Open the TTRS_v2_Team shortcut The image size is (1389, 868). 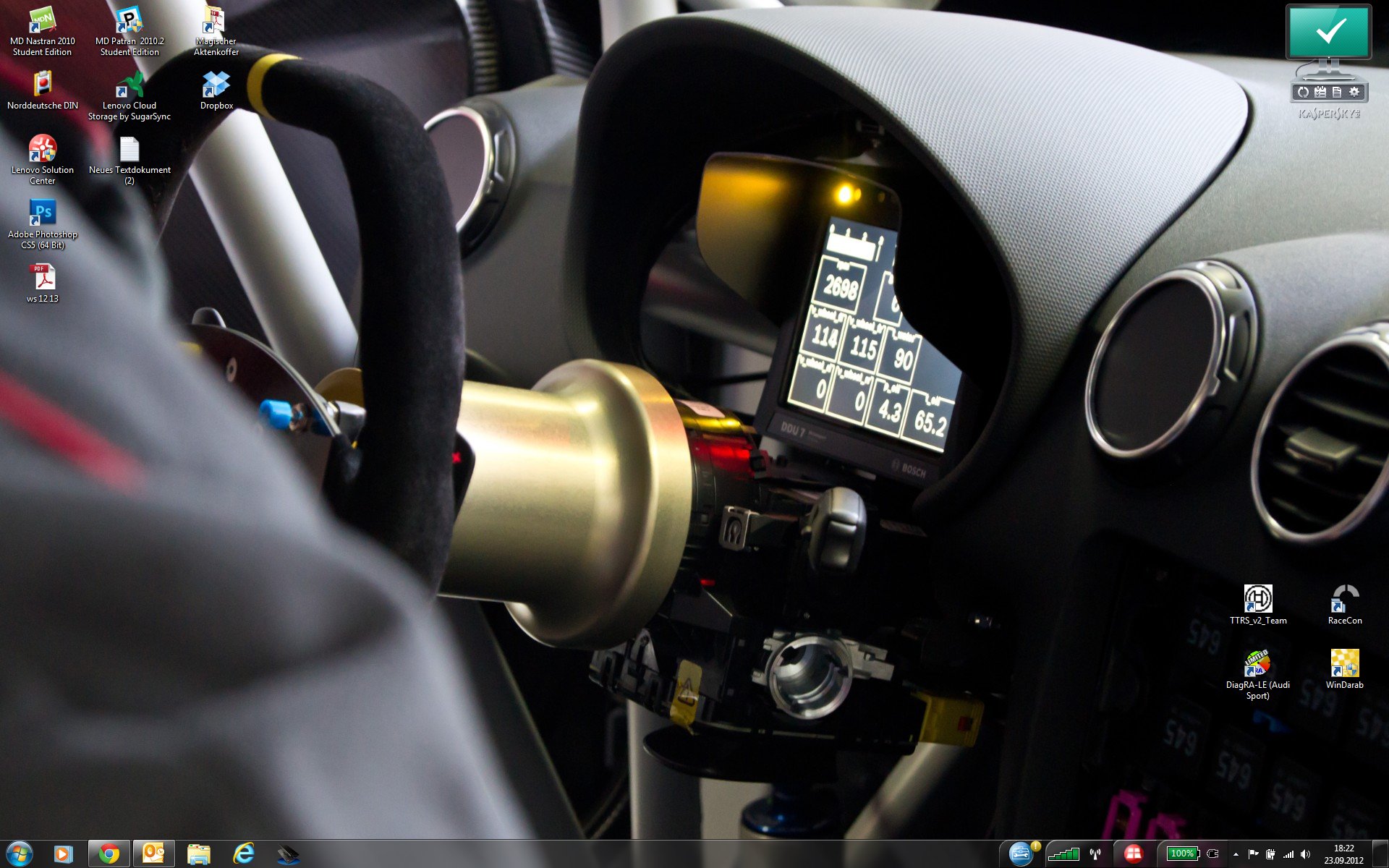(1258, 605)
